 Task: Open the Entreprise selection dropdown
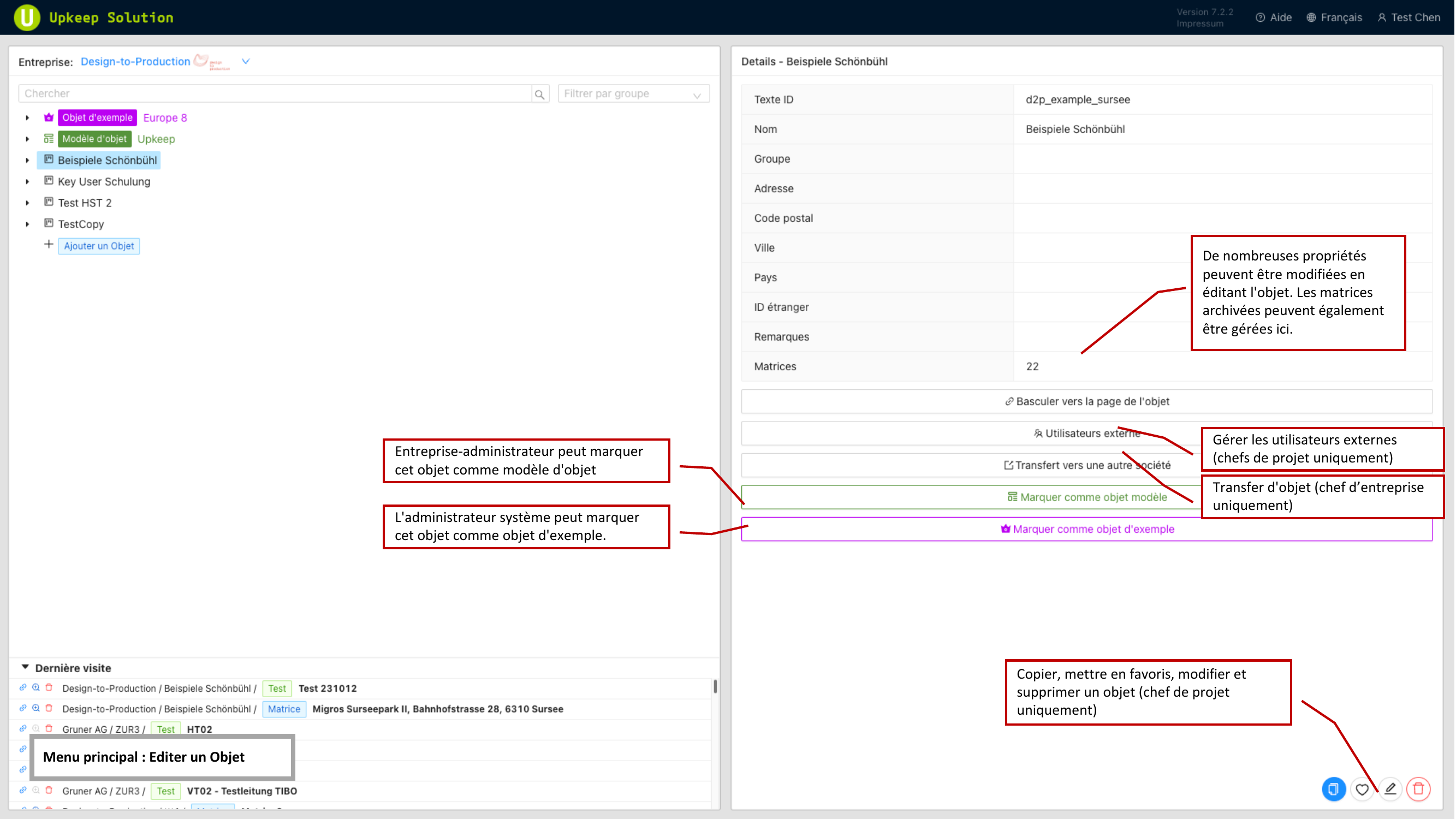(246, 61)
